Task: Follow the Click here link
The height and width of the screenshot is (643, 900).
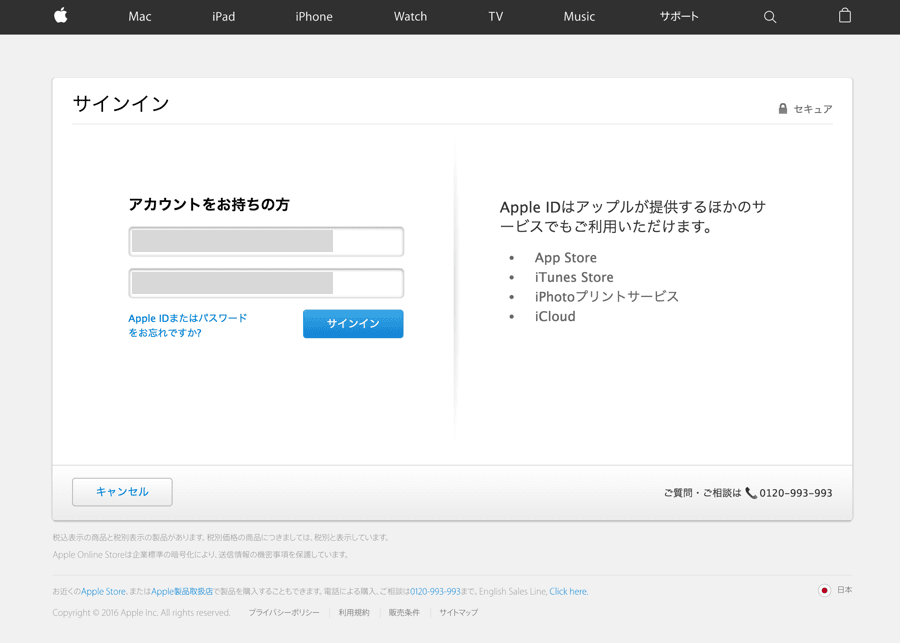Action: [x=568, y=591]
